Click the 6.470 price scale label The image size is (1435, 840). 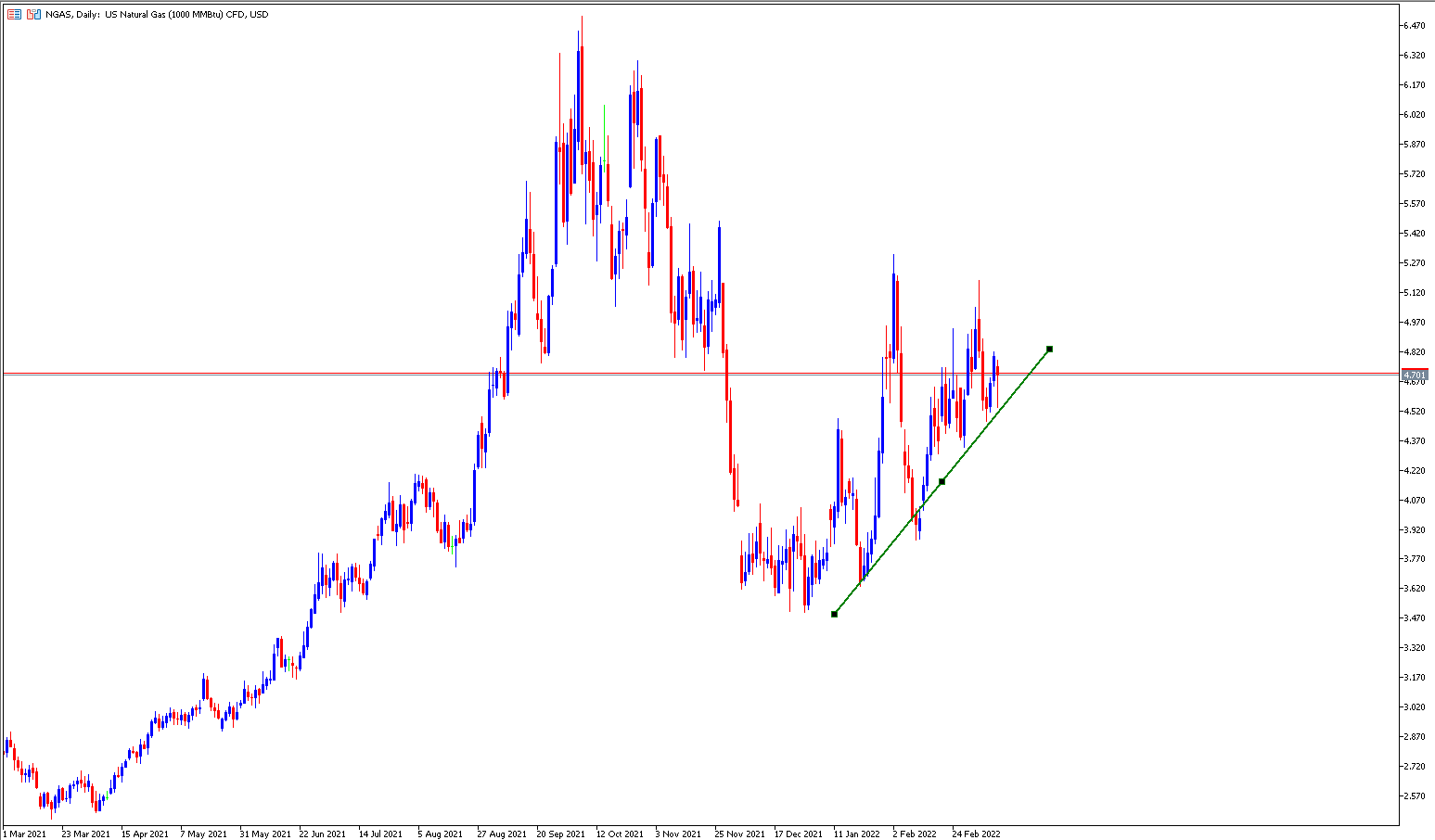tap(1415, 26)
